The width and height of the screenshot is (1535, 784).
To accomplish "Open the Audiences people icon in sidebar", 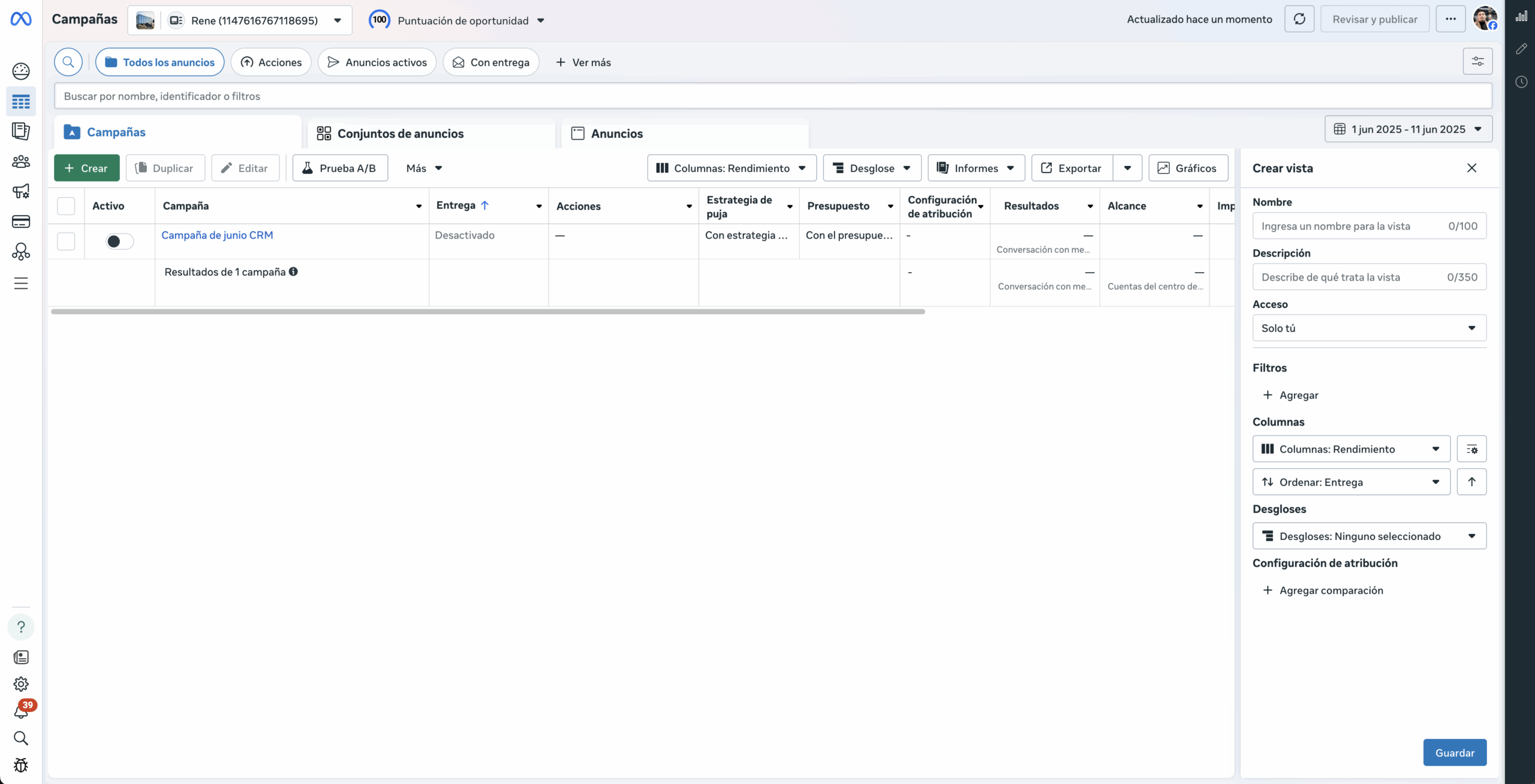I will tap(21, 162).
